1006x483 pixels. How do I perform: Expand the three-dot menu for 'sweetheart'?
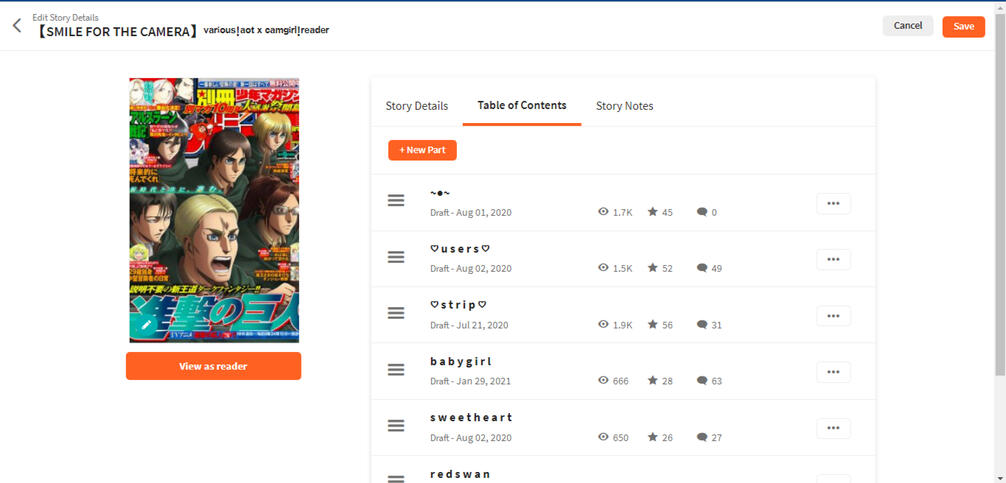(833, 428)
